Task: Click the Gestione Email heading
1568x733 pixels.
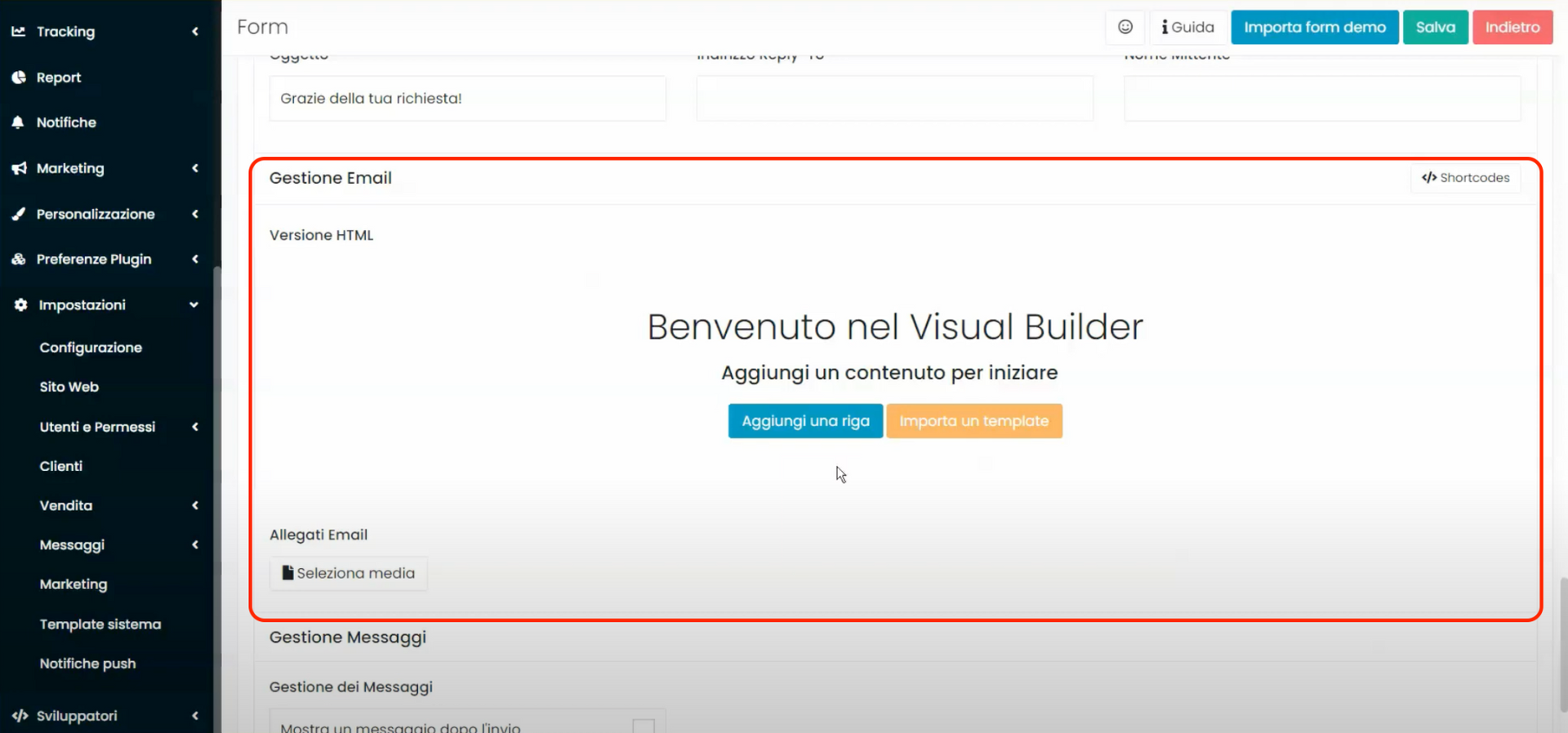Action: (331, 178)
